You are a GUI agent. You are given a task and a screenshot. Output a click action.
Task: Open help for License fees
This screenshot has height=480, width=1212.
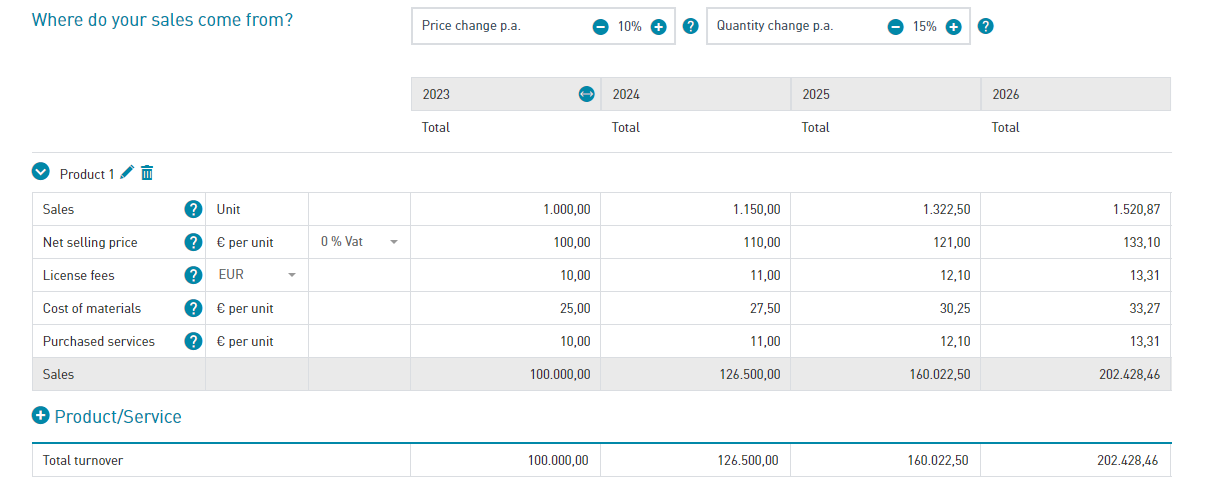[x=193, y=275]
